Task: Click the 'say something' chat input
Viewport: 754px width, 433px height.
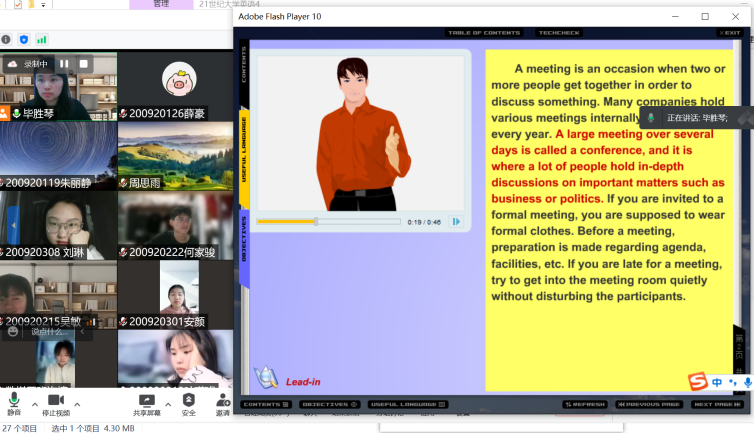Action: coord(50,331)
